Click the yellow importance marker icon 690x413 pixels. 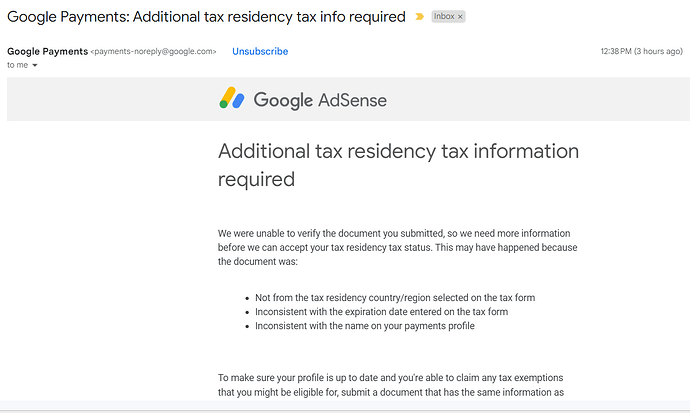click(418, 17)
